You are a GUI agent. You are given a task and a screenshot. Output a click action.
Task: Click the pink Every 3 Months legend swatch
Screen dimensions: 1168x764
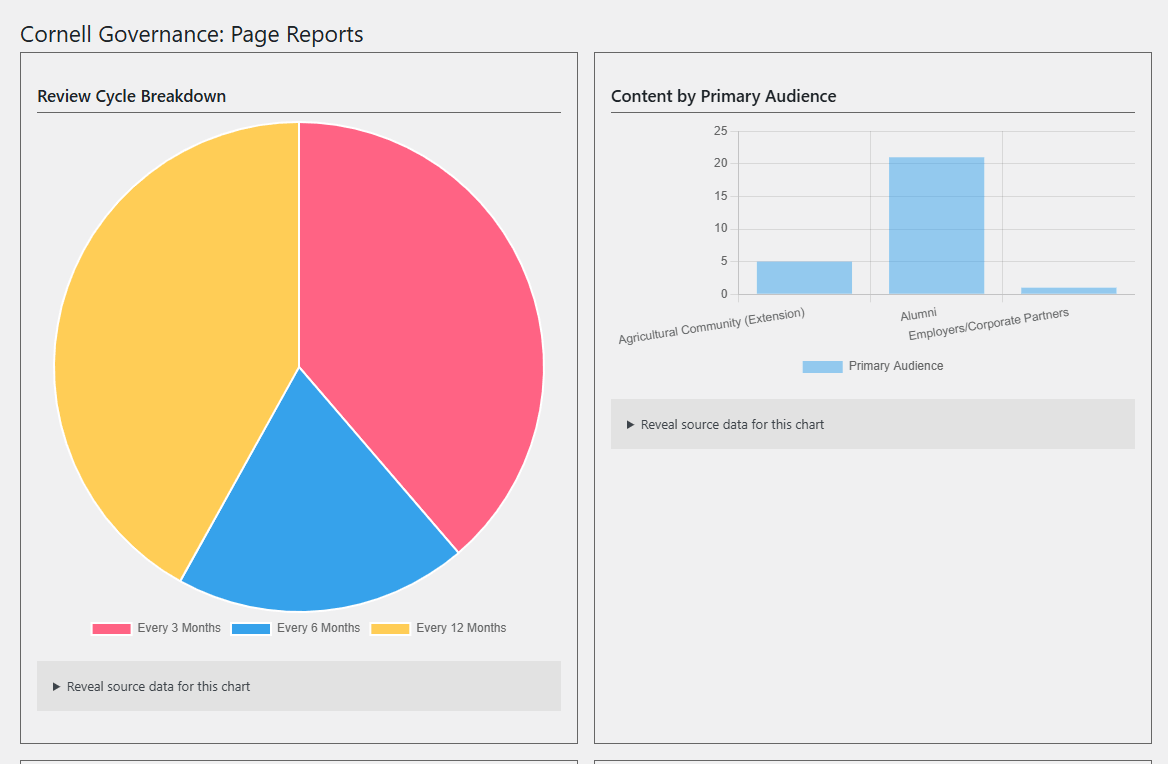pyautogui.click(x=111, y=628)
